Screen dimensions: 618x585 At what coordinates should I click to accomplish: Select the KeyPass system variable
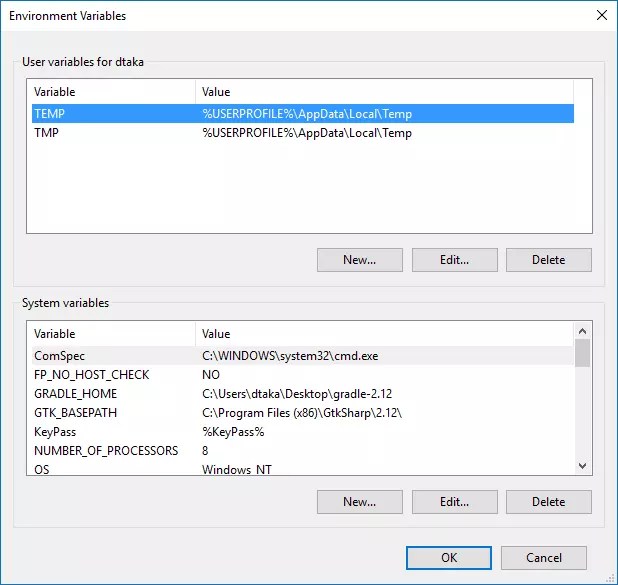[303, 432]
